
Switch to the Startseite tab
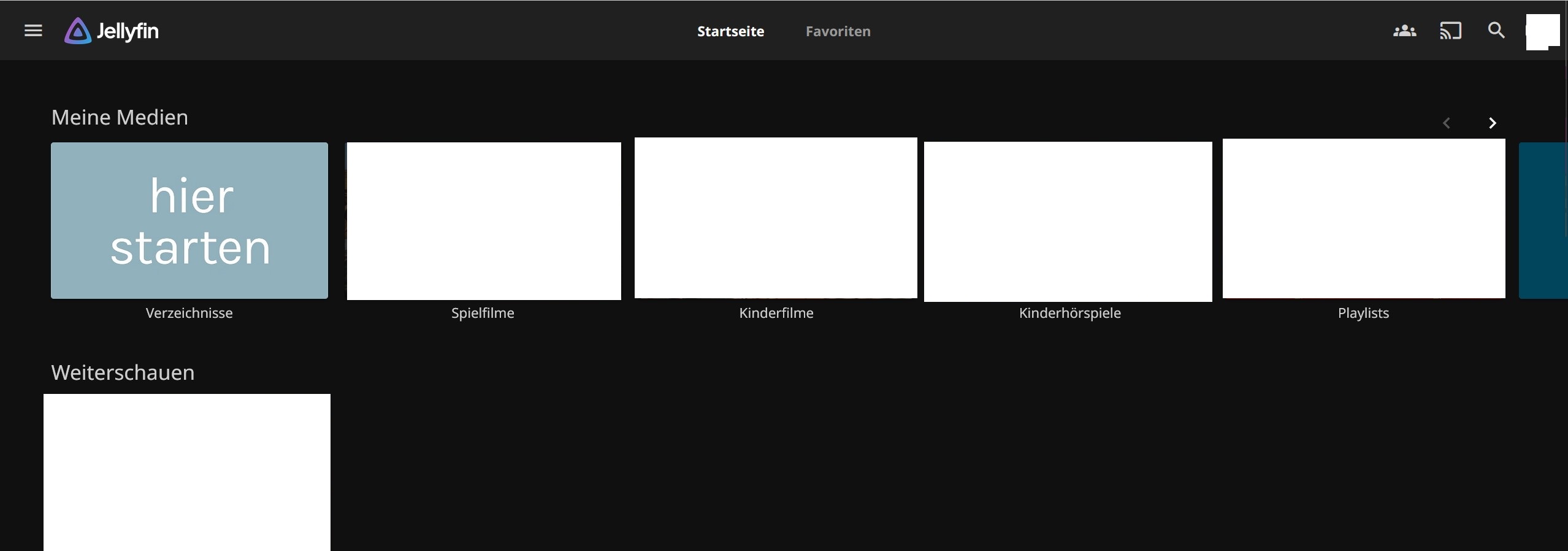tap(730, 31)
